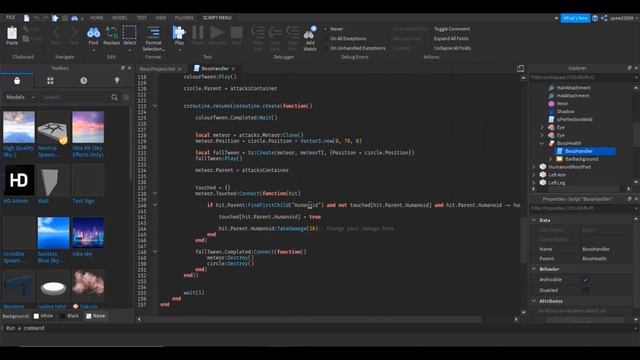The height and width of the screenshot is (360, 640).
Task: Open the Toolbox Inventory grid tab
Action: click(50, 80)
